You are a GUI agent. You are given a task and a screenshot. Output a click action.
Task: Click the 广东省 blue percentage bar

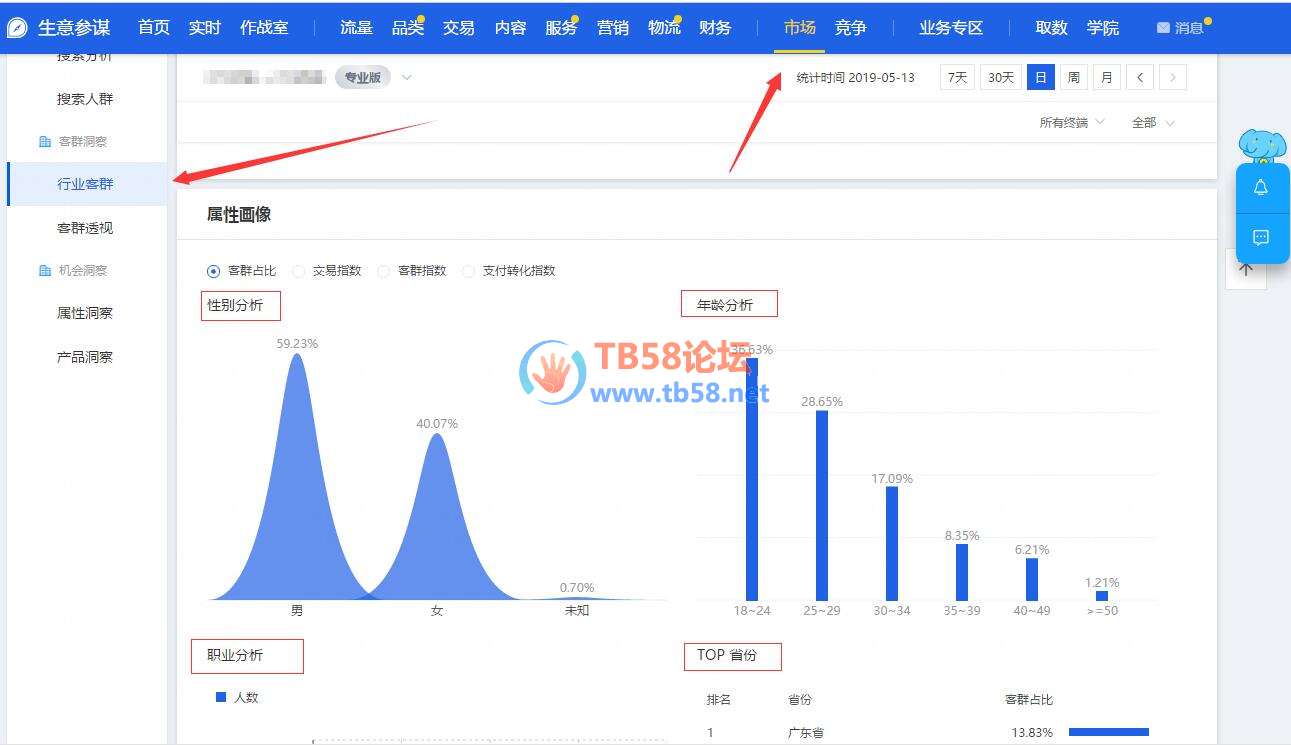1108,732
